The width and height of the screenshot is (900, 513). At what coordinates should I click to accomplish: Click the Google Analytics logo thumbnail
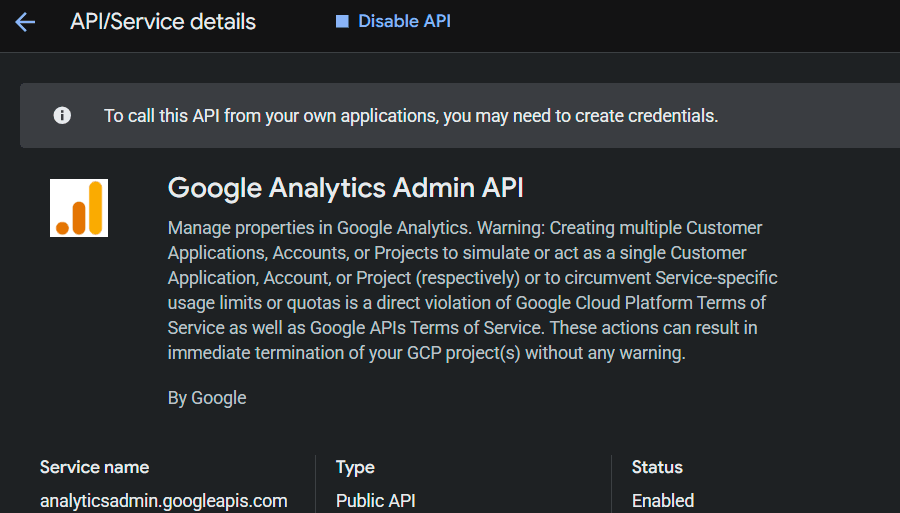click(79, 208)
